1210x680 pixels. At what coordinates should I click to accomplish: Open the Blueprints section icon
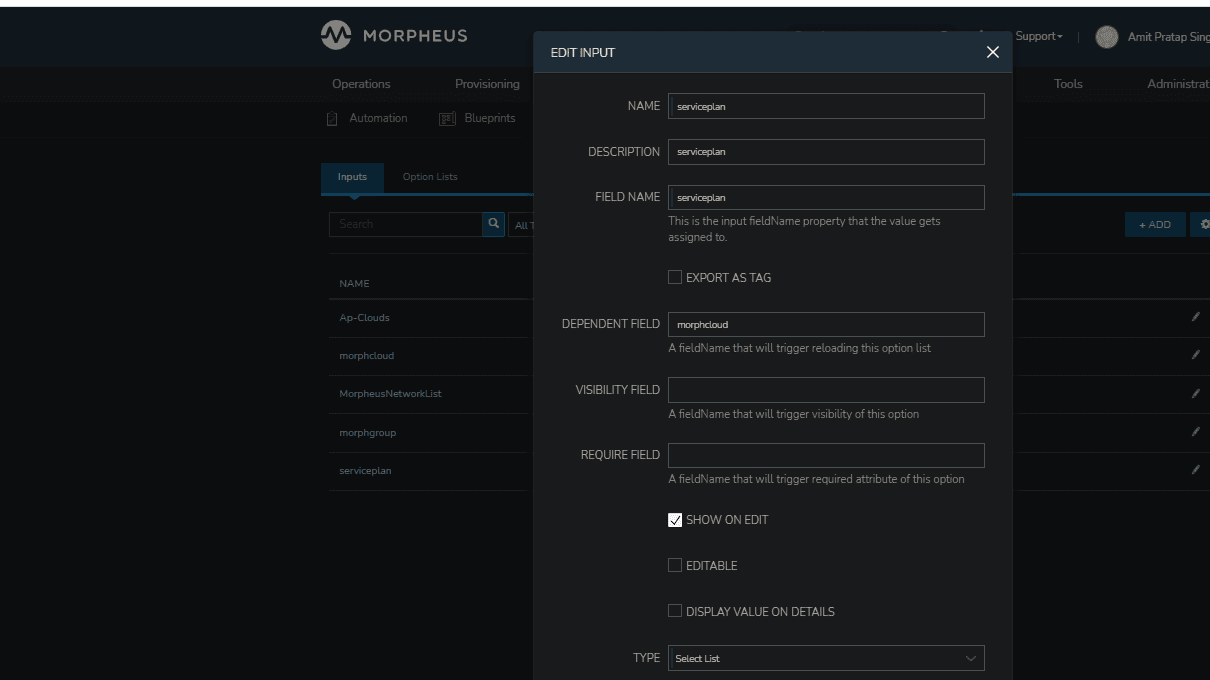447,119
